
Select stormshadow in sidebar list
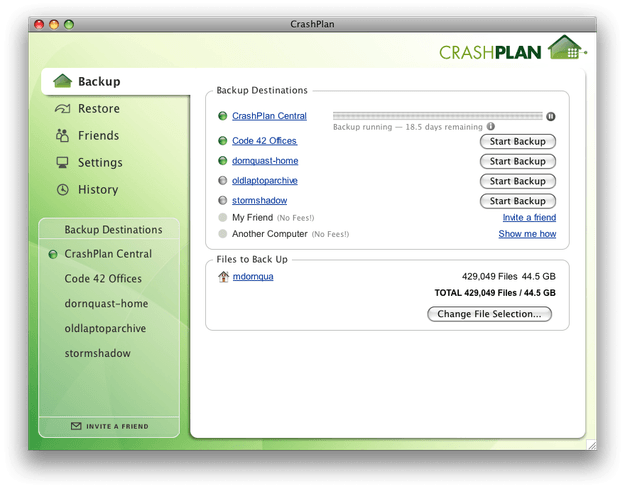click(98, 353)
